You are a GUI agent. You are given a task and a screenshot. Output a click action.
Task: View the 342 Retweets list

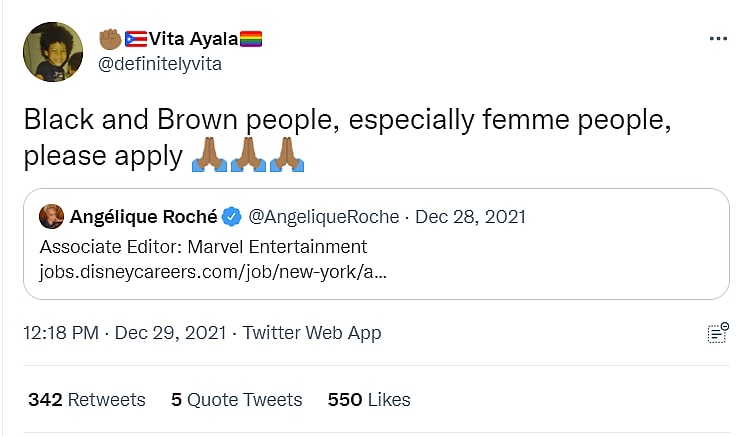click(87, 400)
